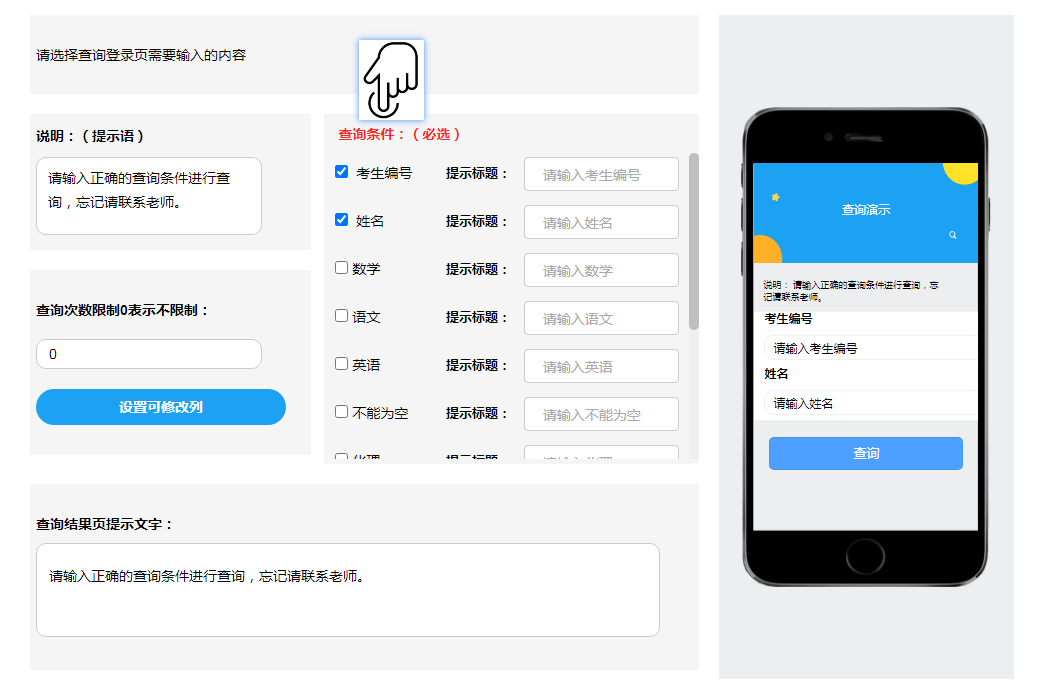This screenshot has width=1050, height=685.
Task: Click the query limit number field
Action: click(149, 354)
